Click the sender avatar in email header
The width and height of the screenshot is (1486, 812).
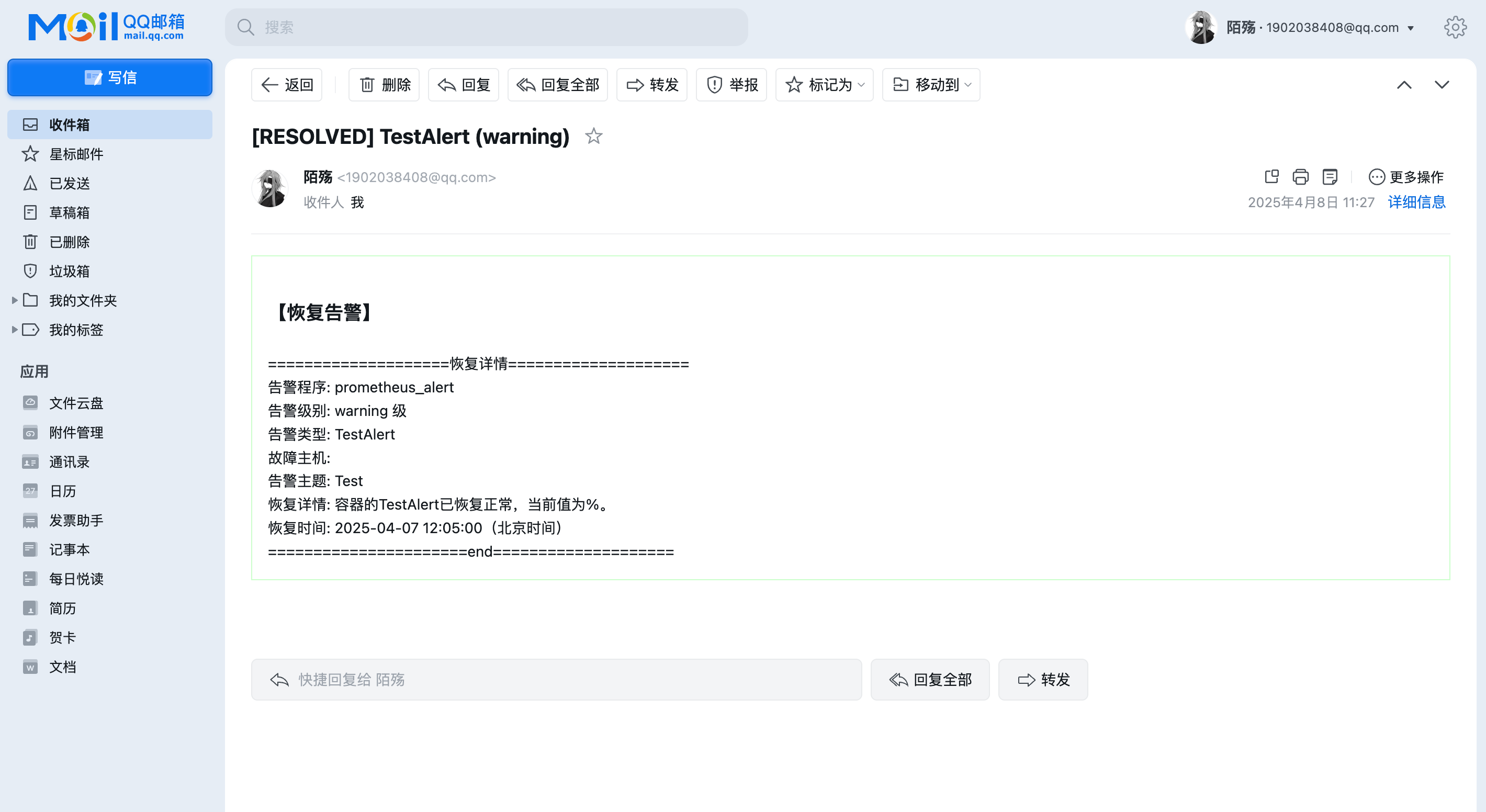[270, 188]
